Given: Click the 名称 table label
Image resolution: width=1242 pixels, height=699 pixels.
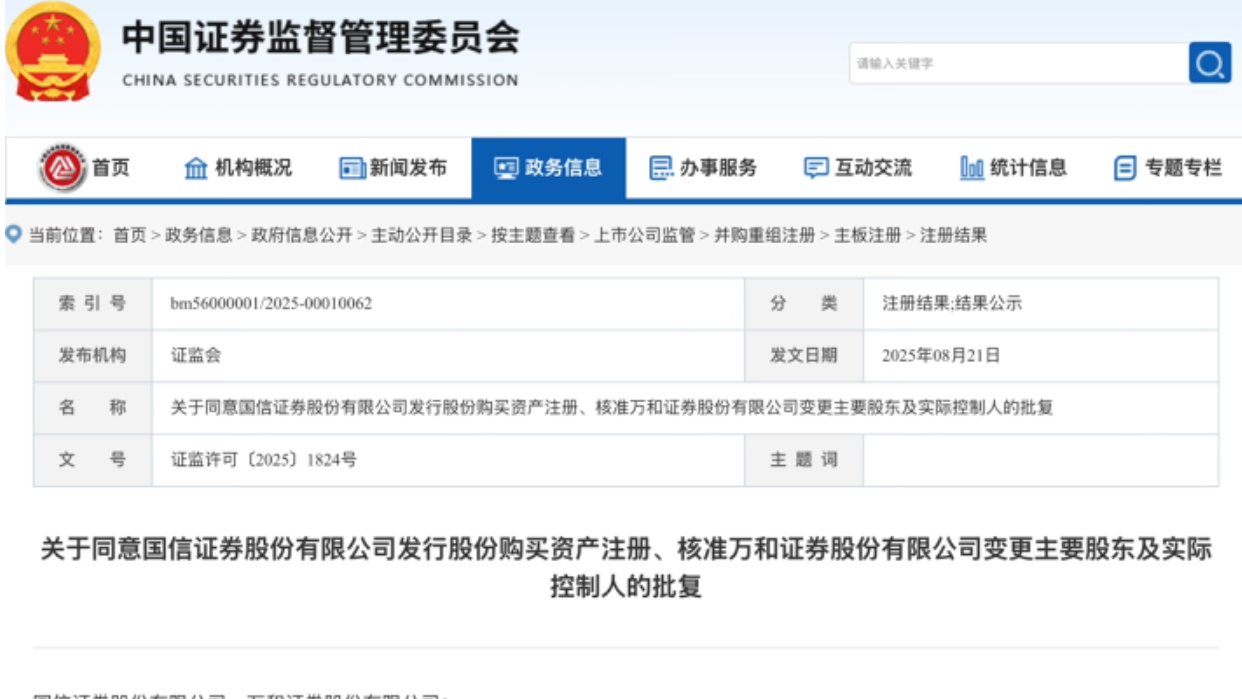Looking at the screenshot, I should coord(92,407).
